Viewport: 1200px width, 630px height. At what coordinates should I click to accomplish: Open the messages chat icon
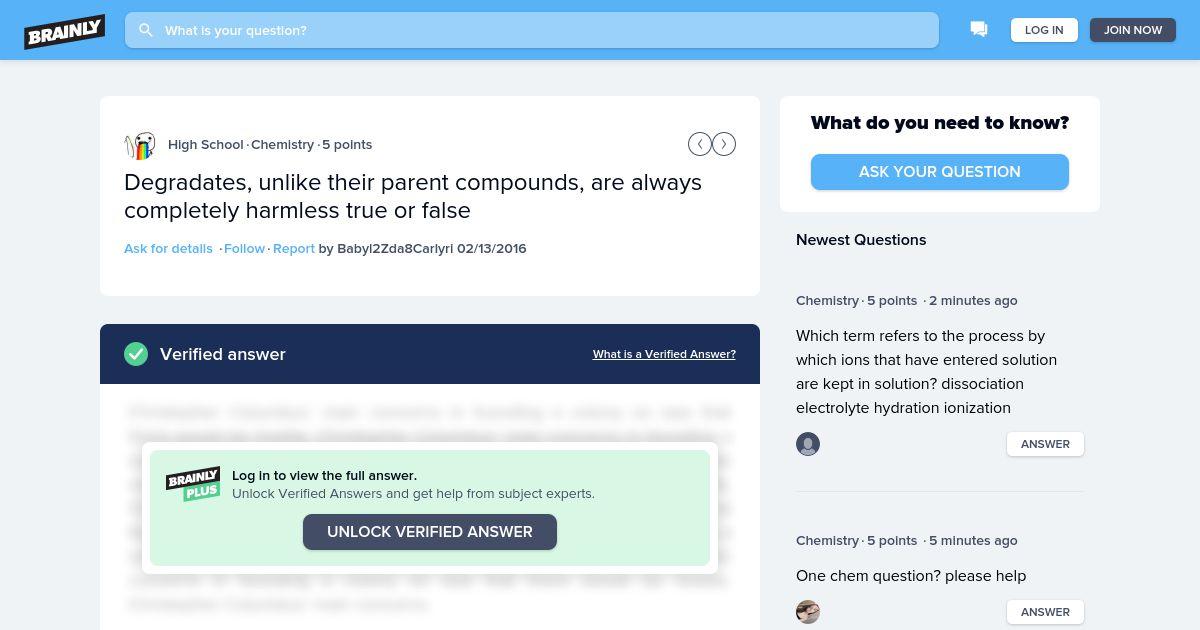(x=979, y=30)
